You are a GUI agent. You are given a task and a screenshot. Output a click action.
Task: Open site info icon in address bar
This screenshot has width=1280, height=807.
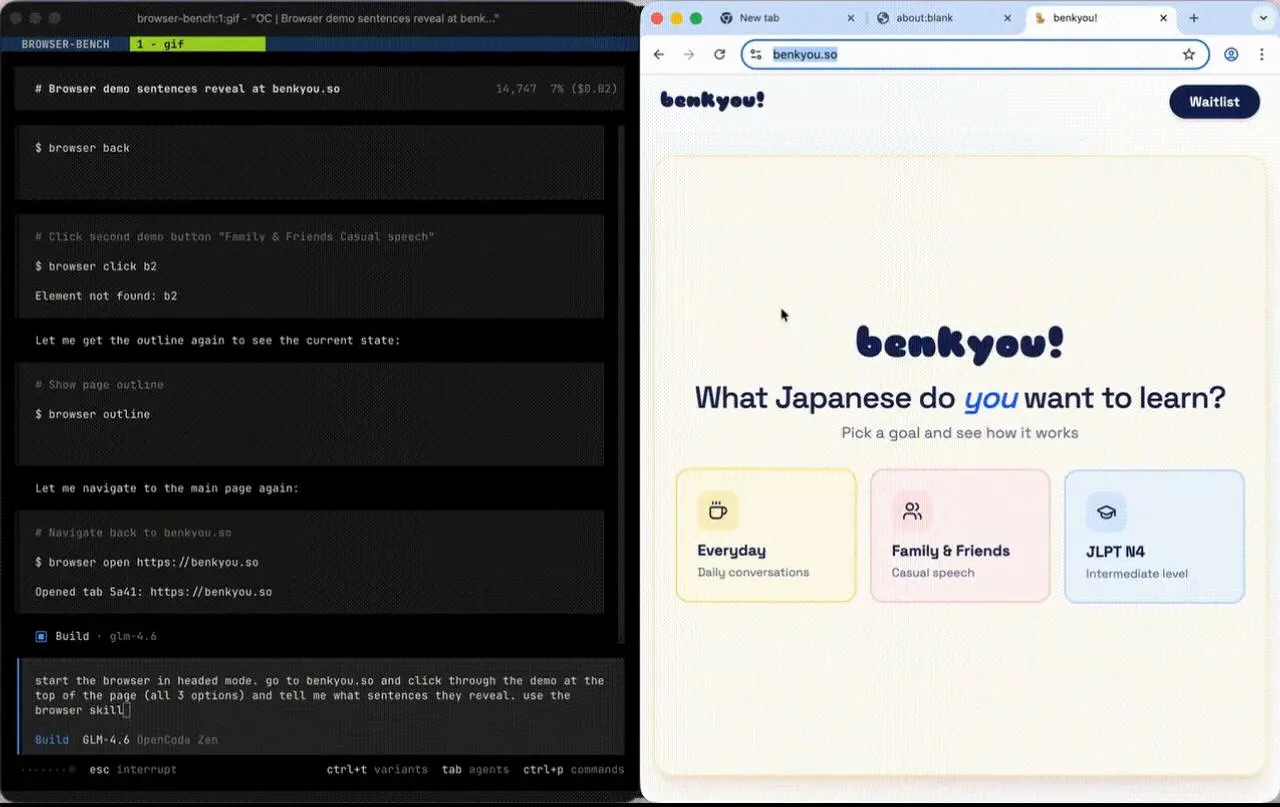[756, 54]
